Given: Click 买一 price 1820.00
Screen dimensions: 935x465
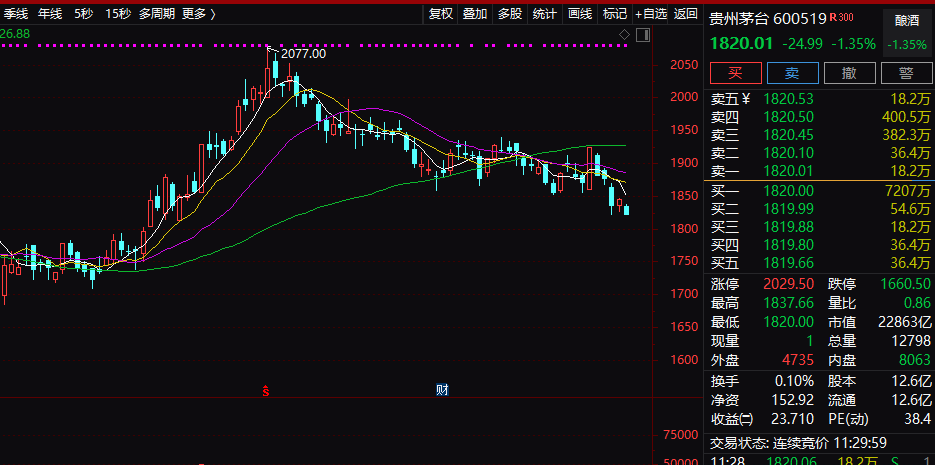Looking at the screenshot, I should [788, 191].
